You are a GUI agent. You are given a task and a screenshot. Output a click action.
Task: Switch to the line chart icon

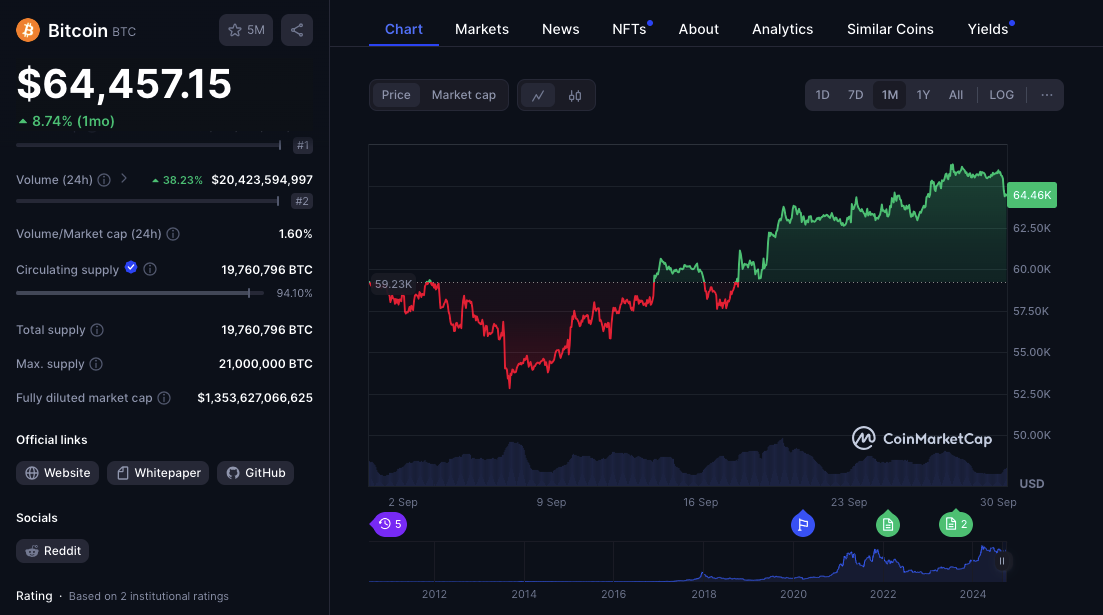(538, 95)
